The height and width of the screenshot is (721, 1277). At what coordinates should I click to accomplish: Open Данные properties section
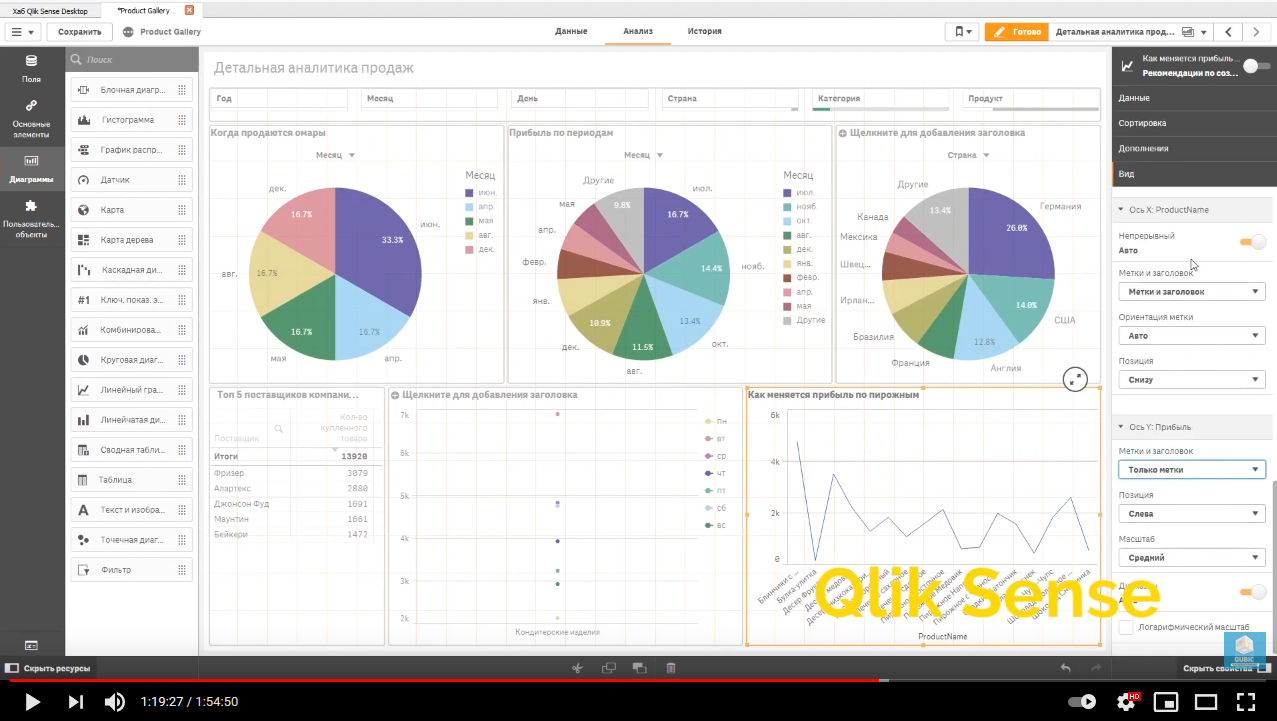tap(1193, 98)
